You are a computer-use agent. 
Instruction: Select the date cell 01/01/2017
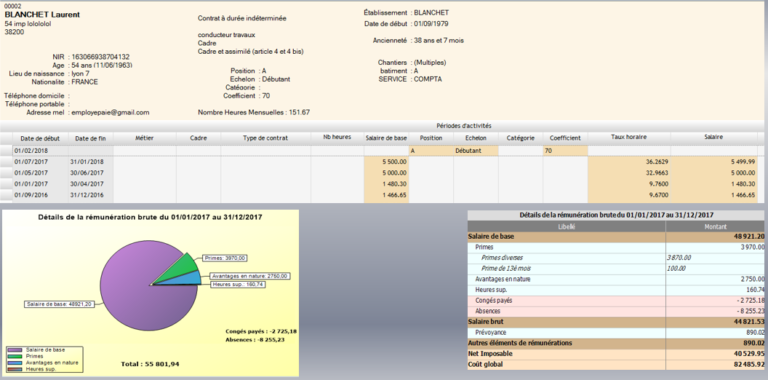(40, 184)
